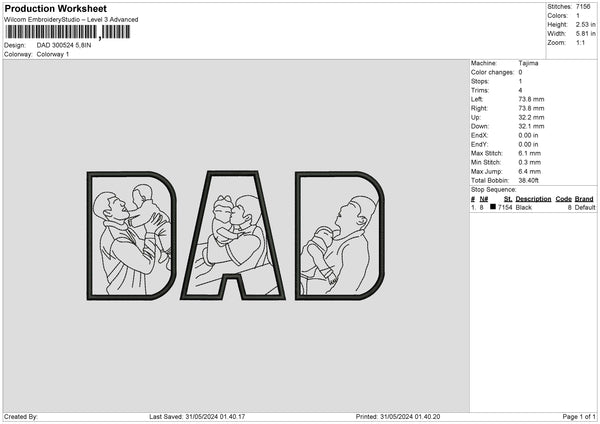Click the Code column header
Screen dimensions: 600x424
tap(564, 199)
